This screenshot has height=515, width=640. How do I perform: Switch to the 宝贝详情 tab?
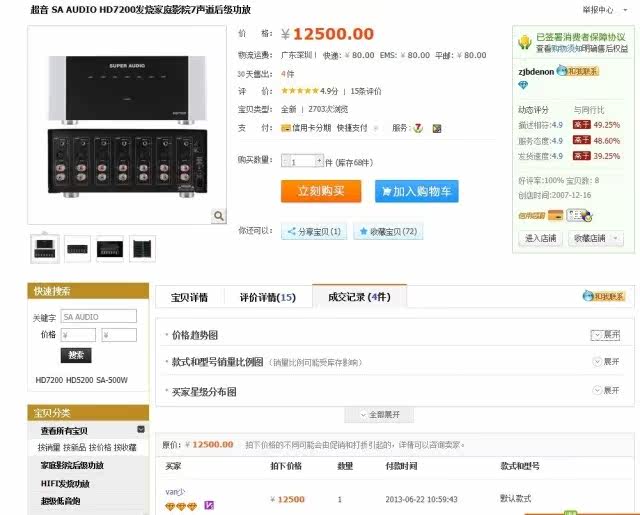(x=189, y=297)
